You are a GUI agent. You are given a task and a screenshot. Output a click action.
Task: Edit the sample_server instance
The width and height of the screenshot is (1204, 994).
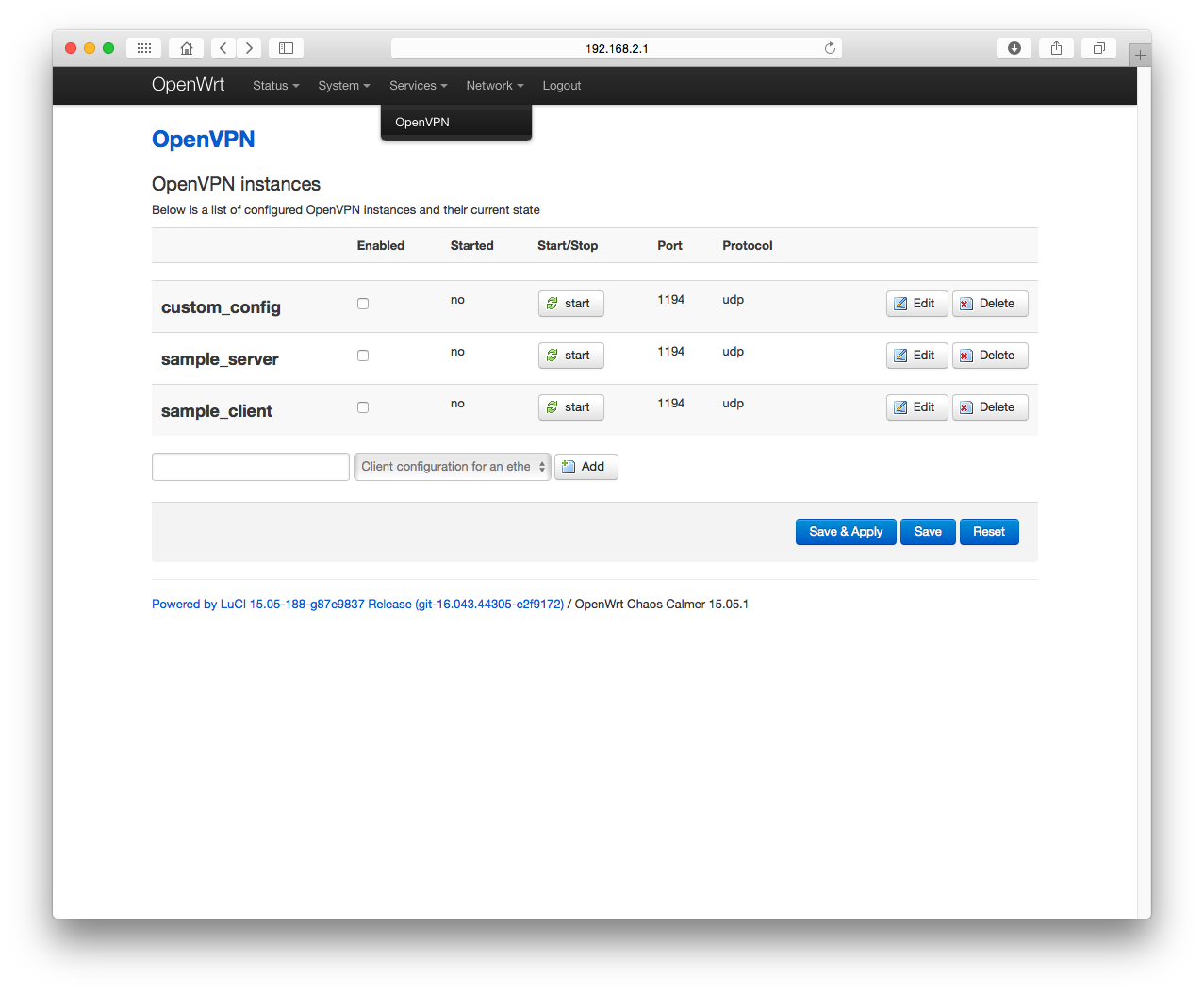[x=916, y=356]
